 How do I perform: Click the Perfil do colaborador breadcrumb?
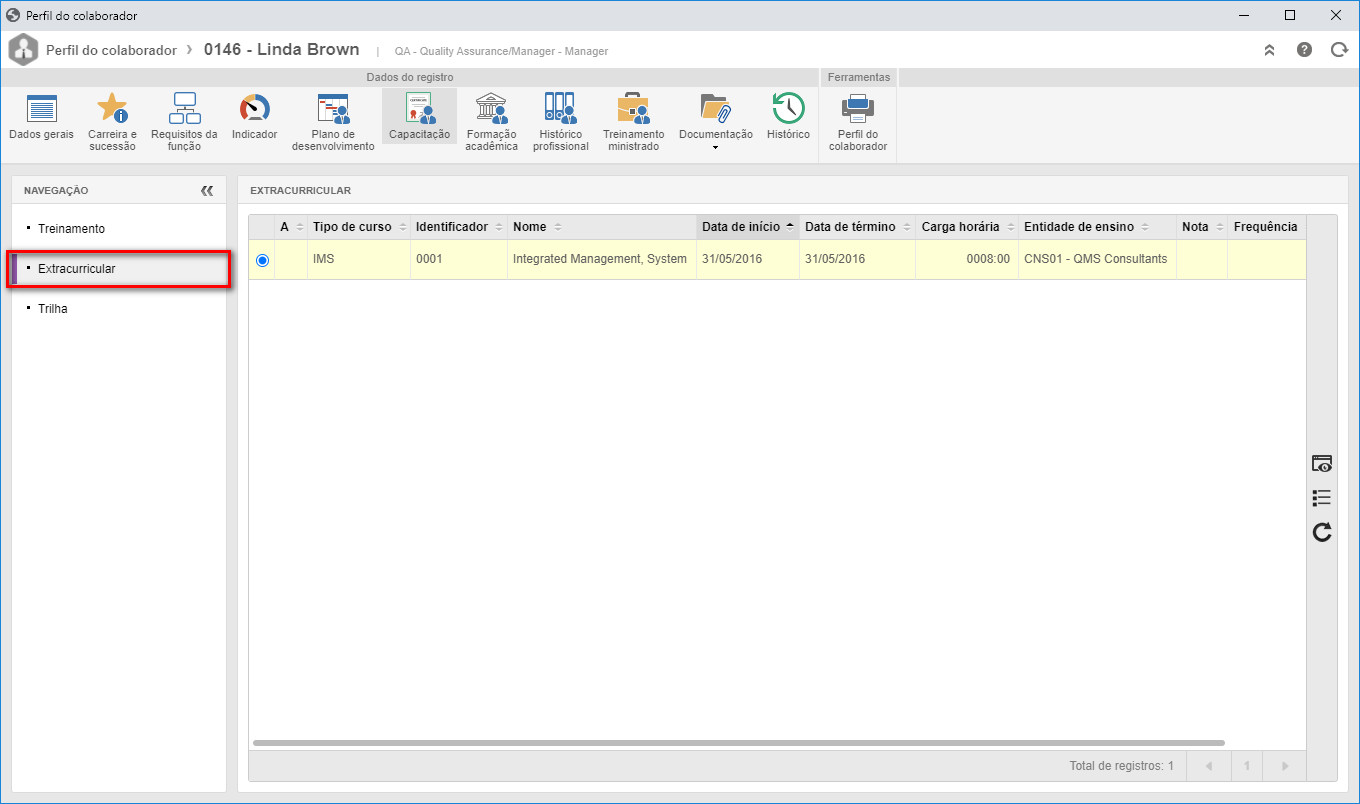pyautogui.click(x=111, y=50)
